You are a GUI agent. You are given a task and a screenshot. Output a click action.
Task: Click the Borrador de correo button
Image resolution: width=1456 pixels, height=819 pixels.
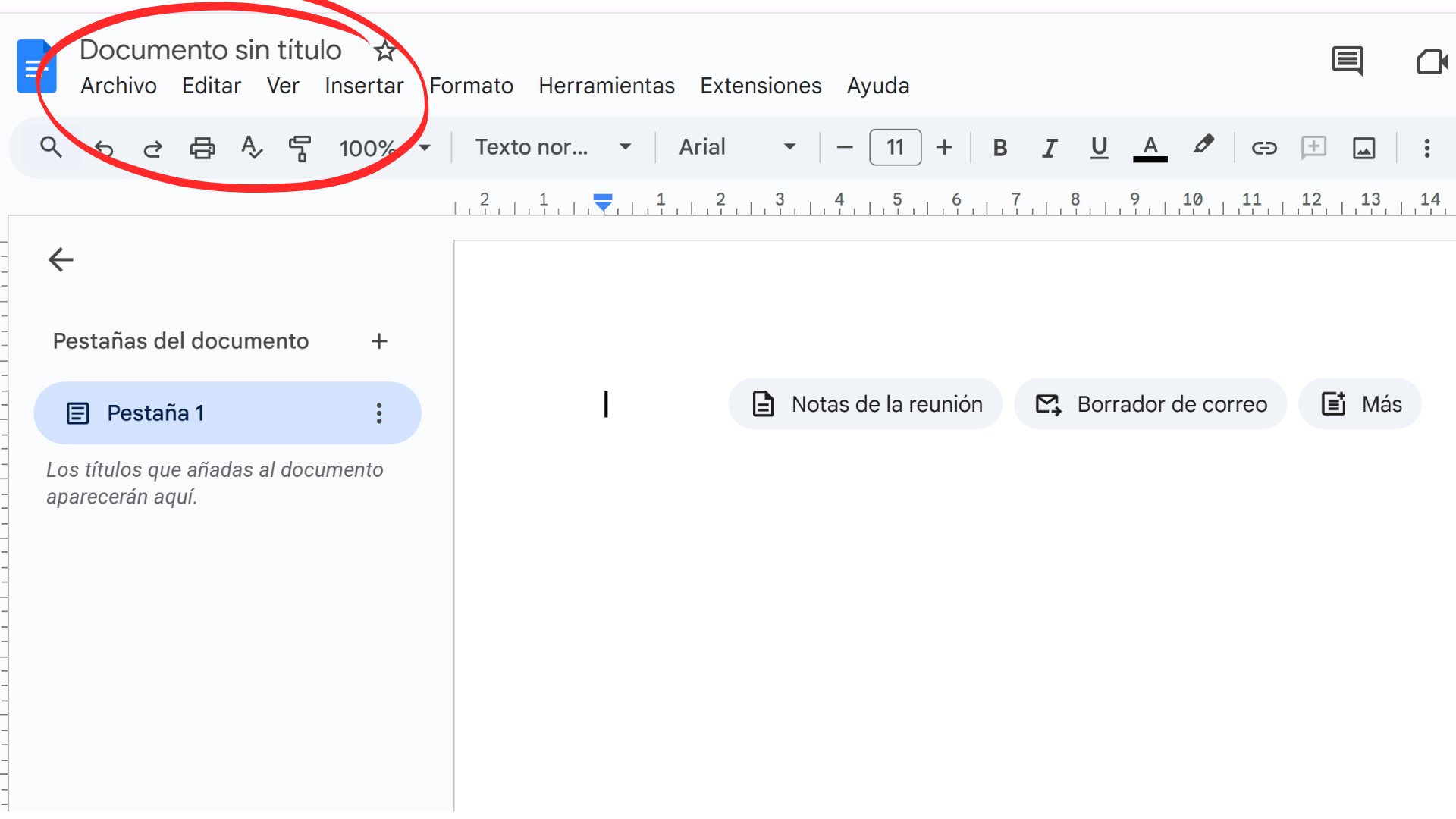point(1150,403)
